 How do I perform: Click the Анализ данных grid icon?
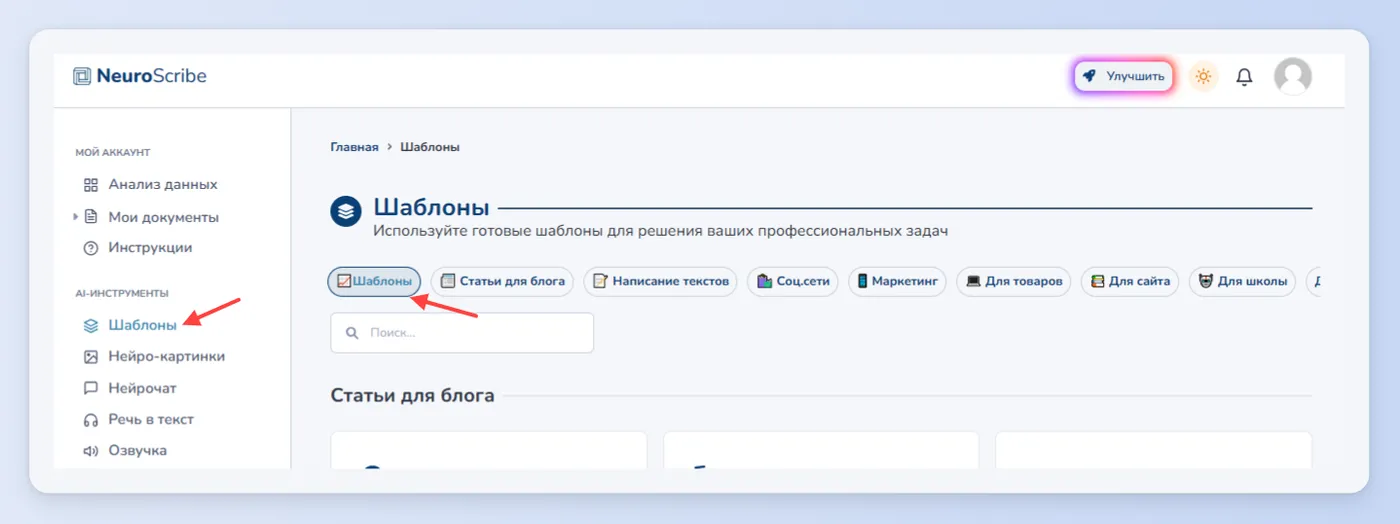click(91, 185)
